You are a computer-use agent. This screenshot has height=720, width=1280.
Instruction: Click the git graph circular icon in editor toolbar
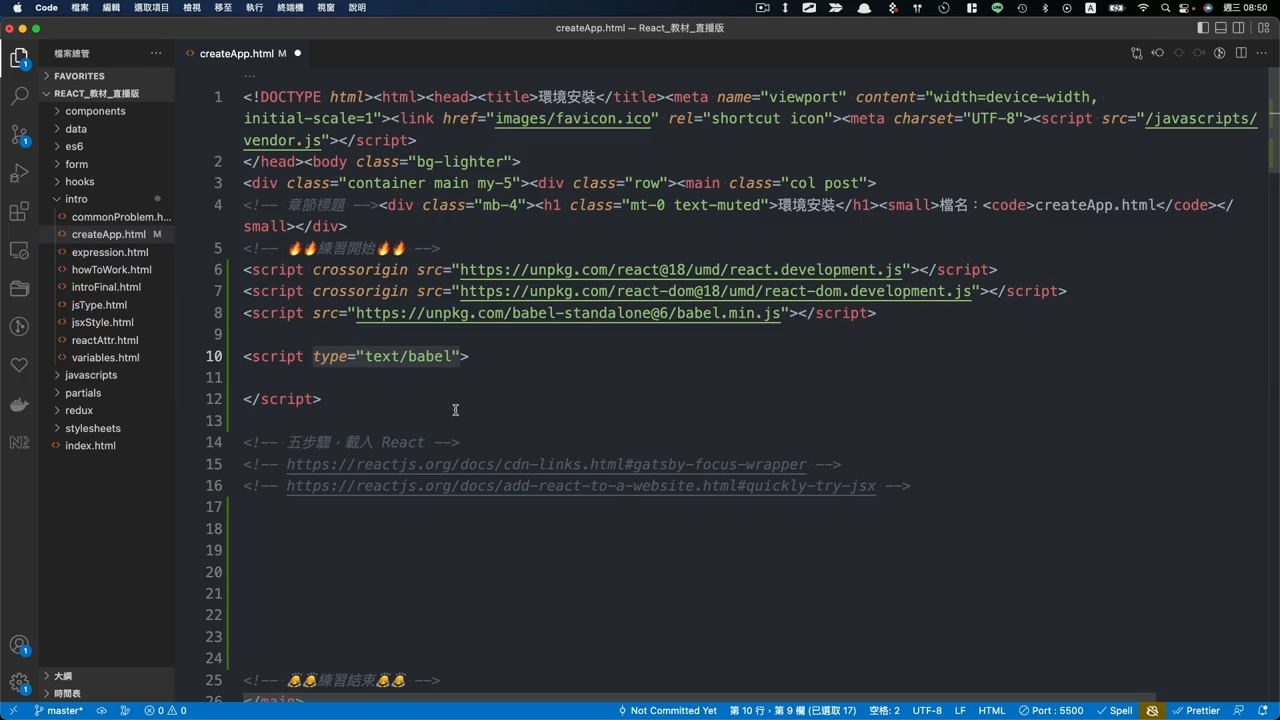(x=1220, y=53)
